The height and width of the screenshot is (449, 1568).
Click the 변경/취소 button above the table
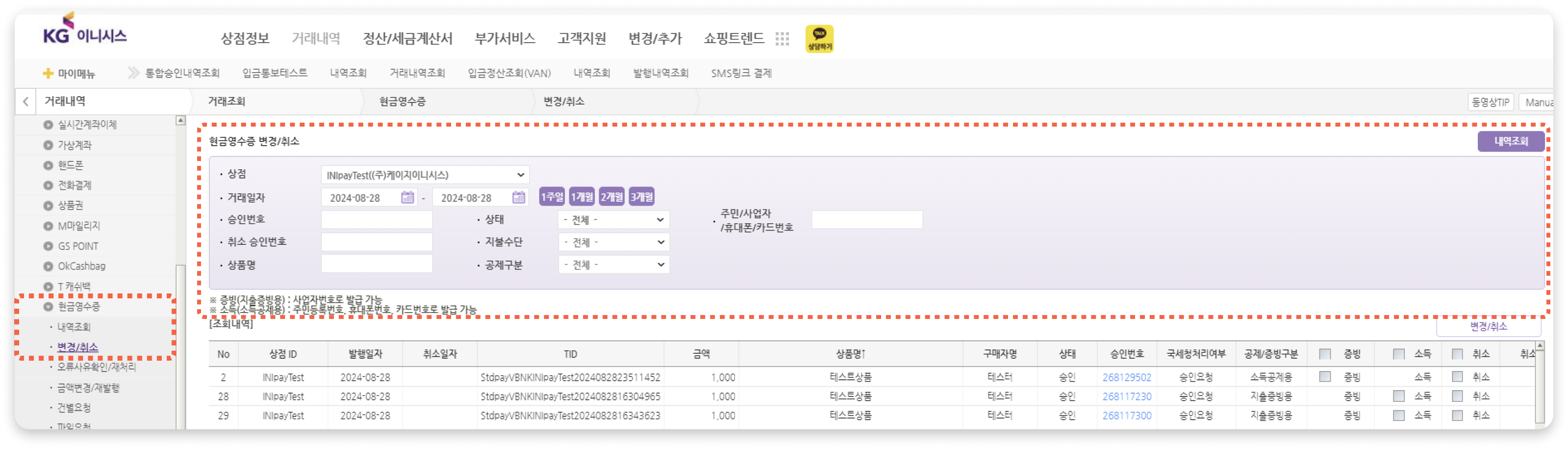[1488, 326]
